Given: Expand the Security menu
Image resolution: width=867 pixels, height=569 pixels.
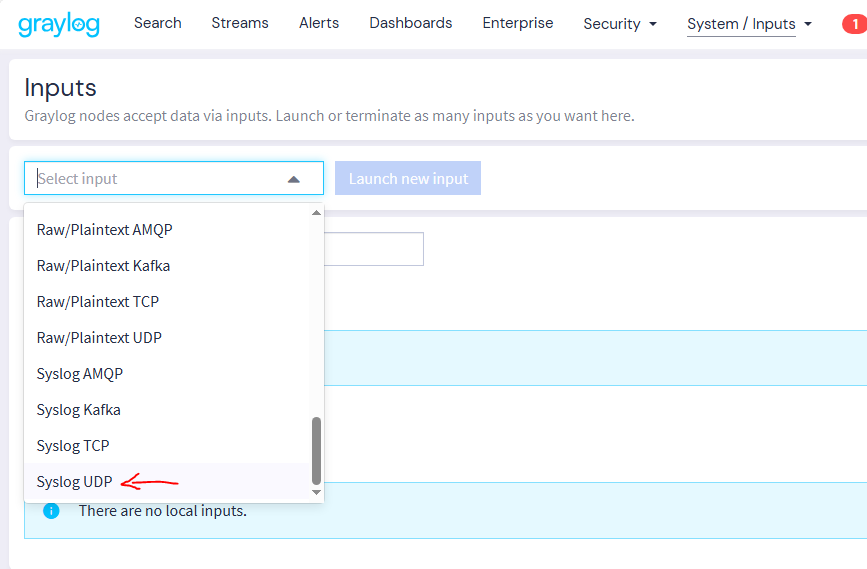Looking at the screenshot, I should [620, 24].
